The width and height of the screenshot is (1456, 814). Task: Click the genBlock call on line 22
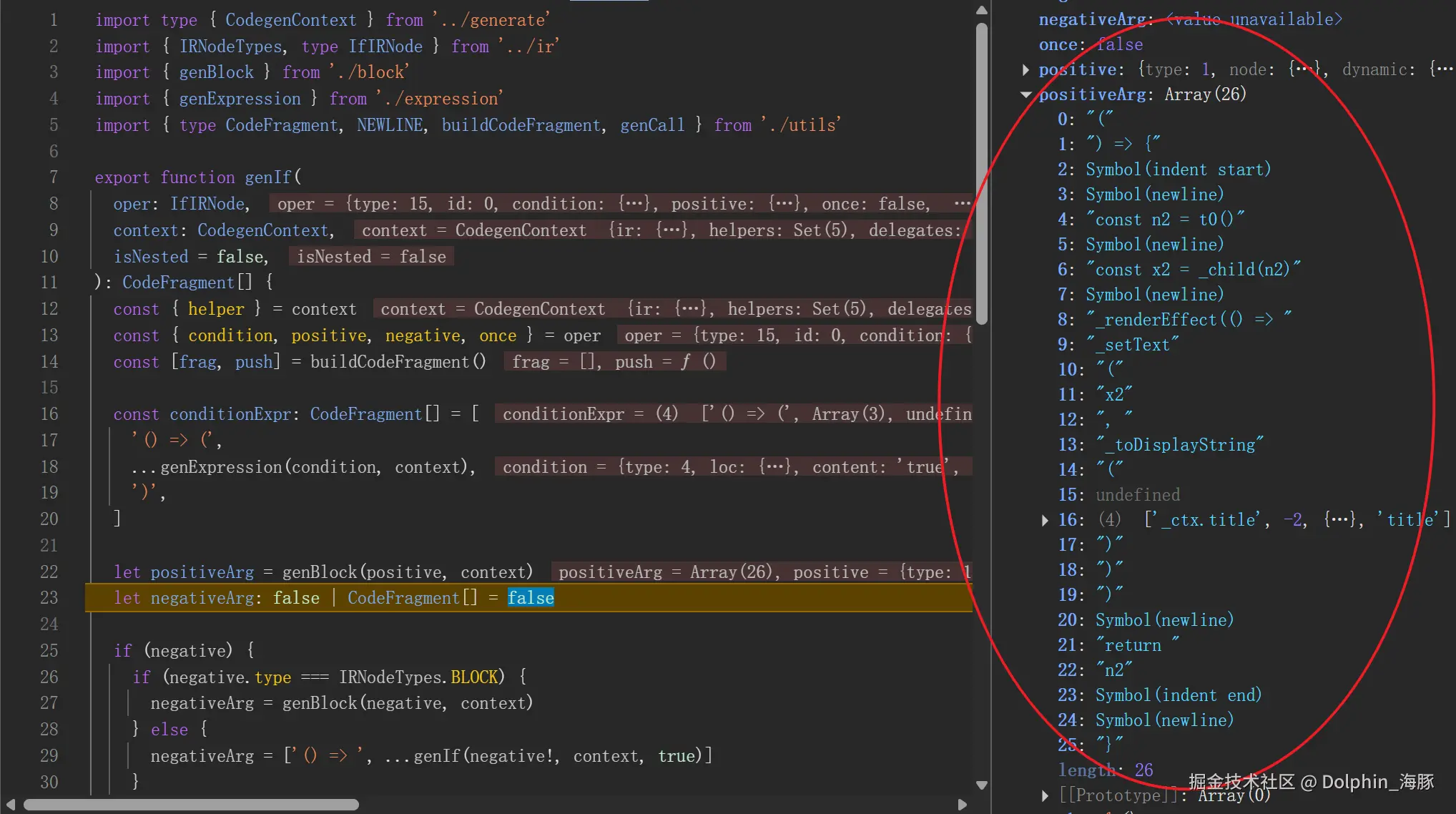click(319, 572)
